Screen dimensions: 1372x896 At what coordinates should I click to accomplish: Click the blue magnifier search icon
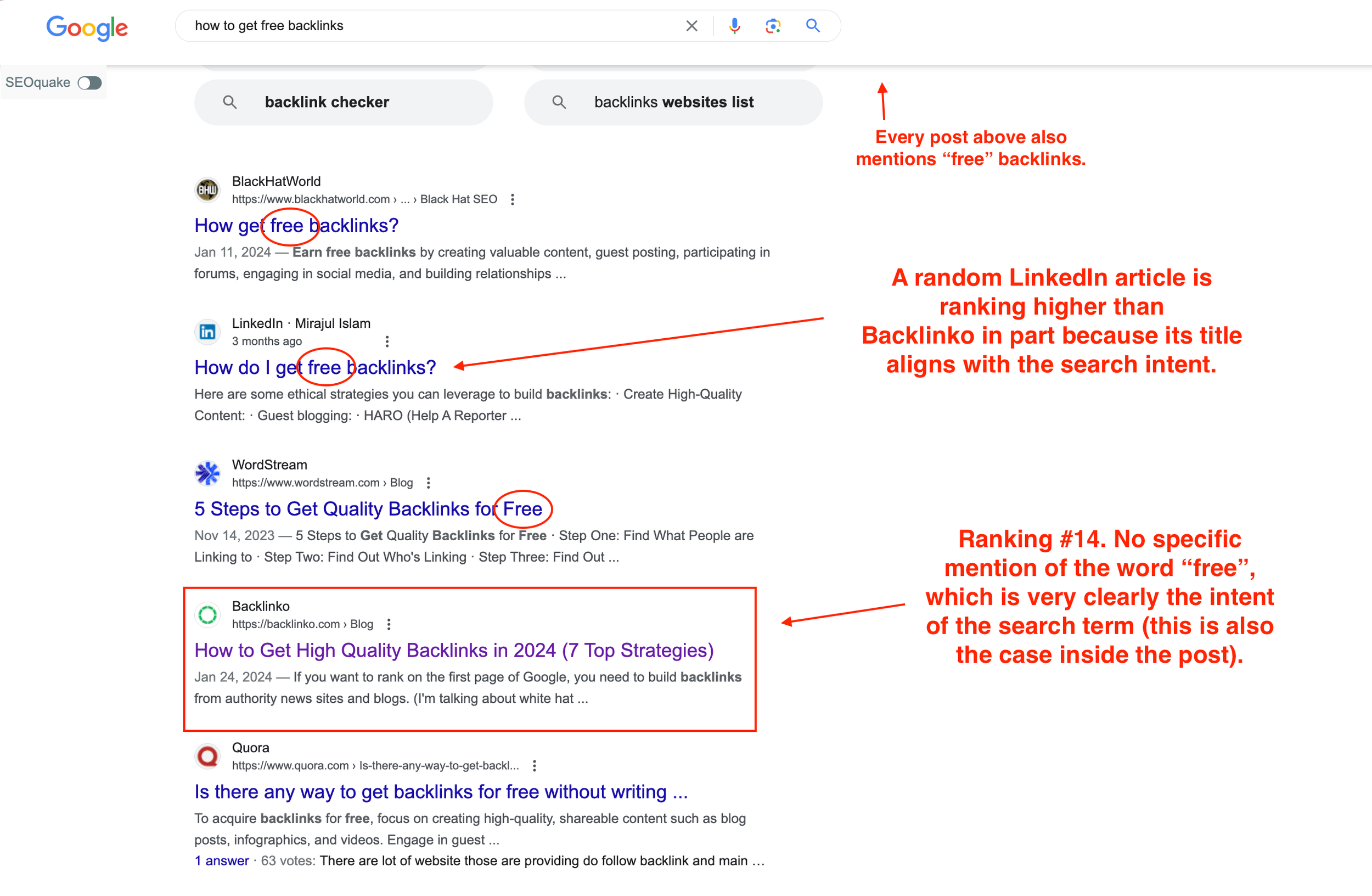coord(812,26)
